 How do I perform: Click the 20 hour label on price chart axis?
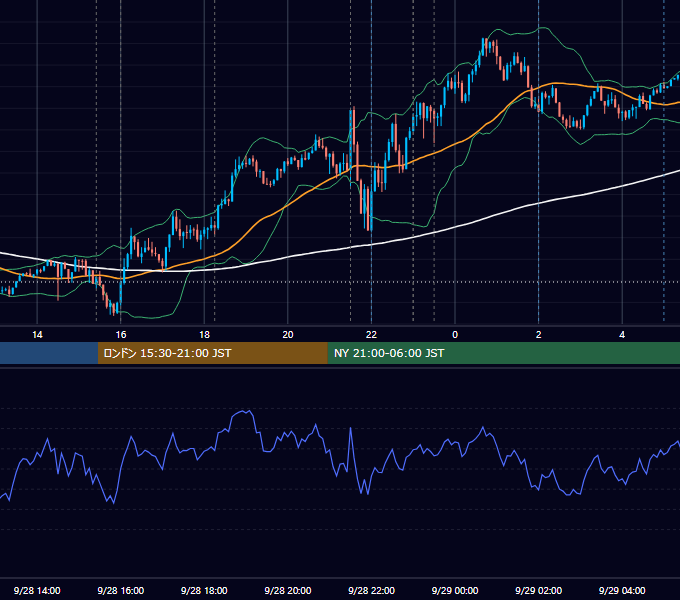click(288, 335)
